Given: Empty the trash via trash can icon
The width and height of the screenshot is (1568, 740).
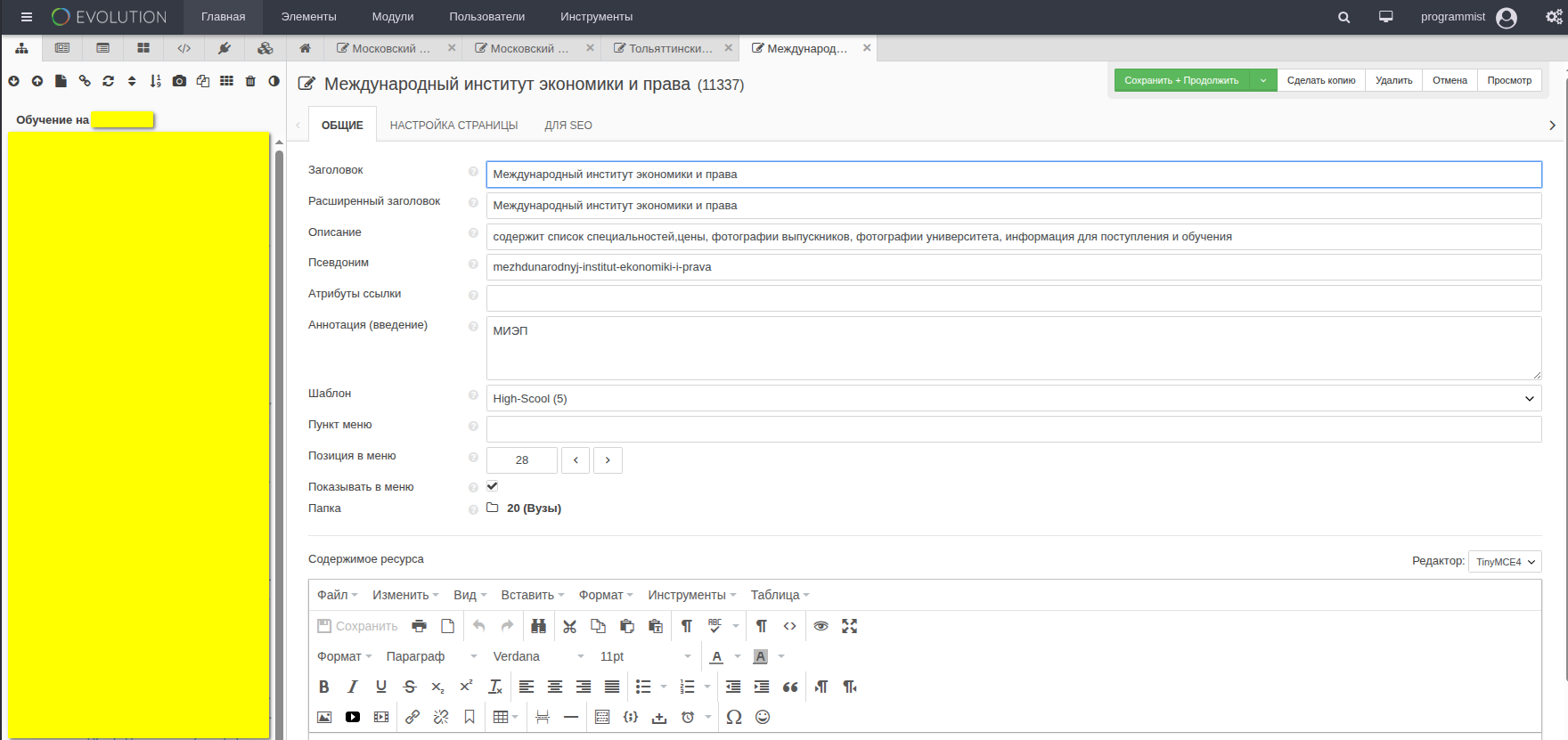Looking at the screenshot, I should pos(250,81).
